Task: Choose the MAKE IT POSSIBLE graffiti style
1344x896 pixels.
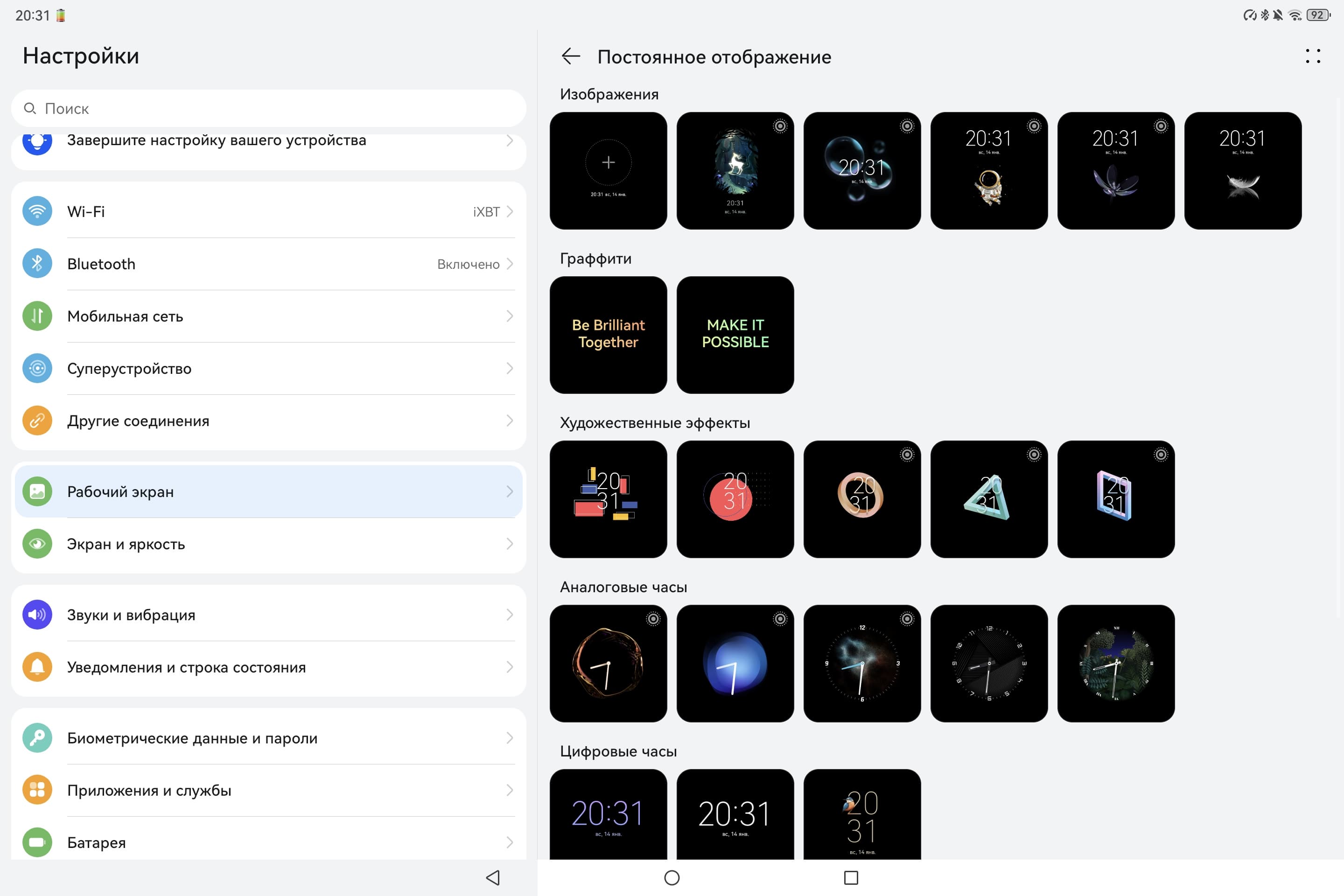Action: tap(735, 335)
